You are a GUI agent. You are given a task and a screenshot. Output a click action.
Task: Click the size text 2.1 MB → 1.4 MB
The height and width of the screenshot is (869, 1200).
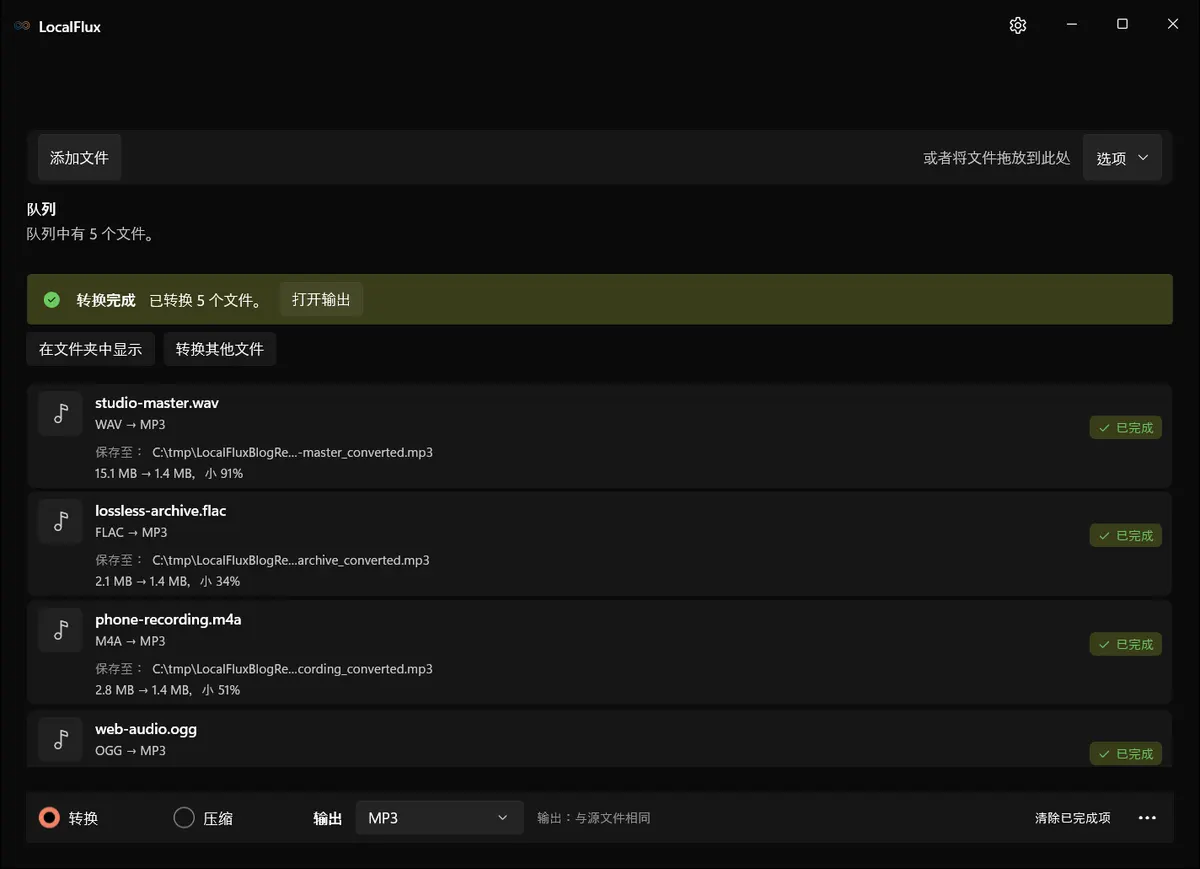(141, 581)
